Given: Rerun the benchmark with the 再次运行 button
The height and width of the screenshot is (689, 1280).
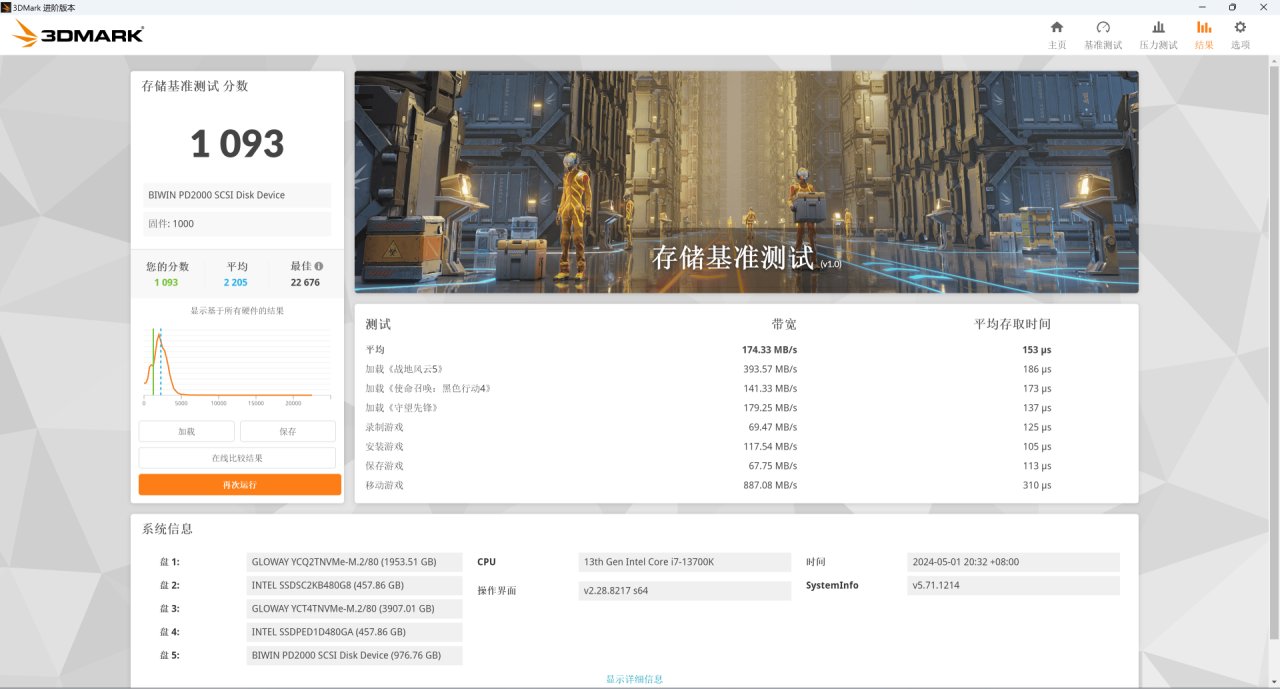Looking at the screenshot, I should pos(238,484).
